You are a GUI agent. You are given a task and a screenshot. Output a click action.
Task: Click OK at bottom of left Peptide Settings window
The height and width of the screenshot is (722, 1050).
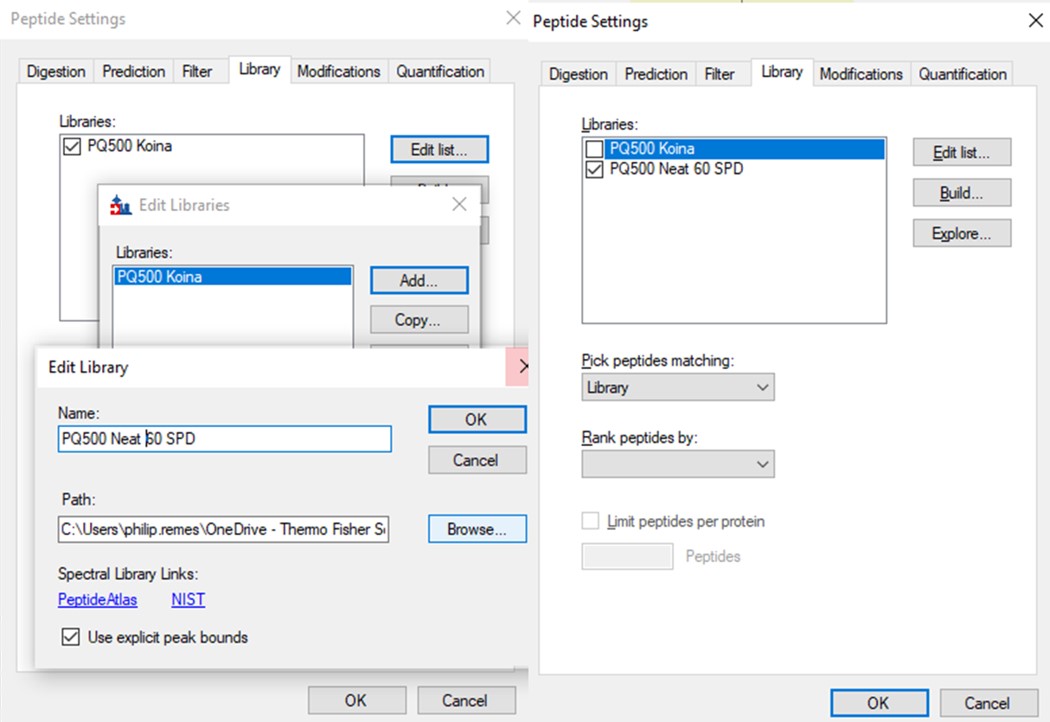[356, 701]
